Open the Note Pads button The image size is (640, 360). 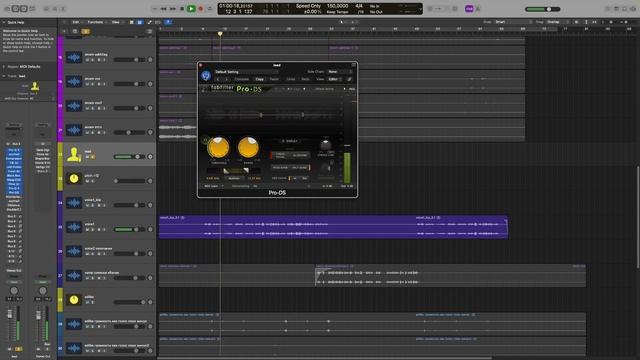(616, 9)
